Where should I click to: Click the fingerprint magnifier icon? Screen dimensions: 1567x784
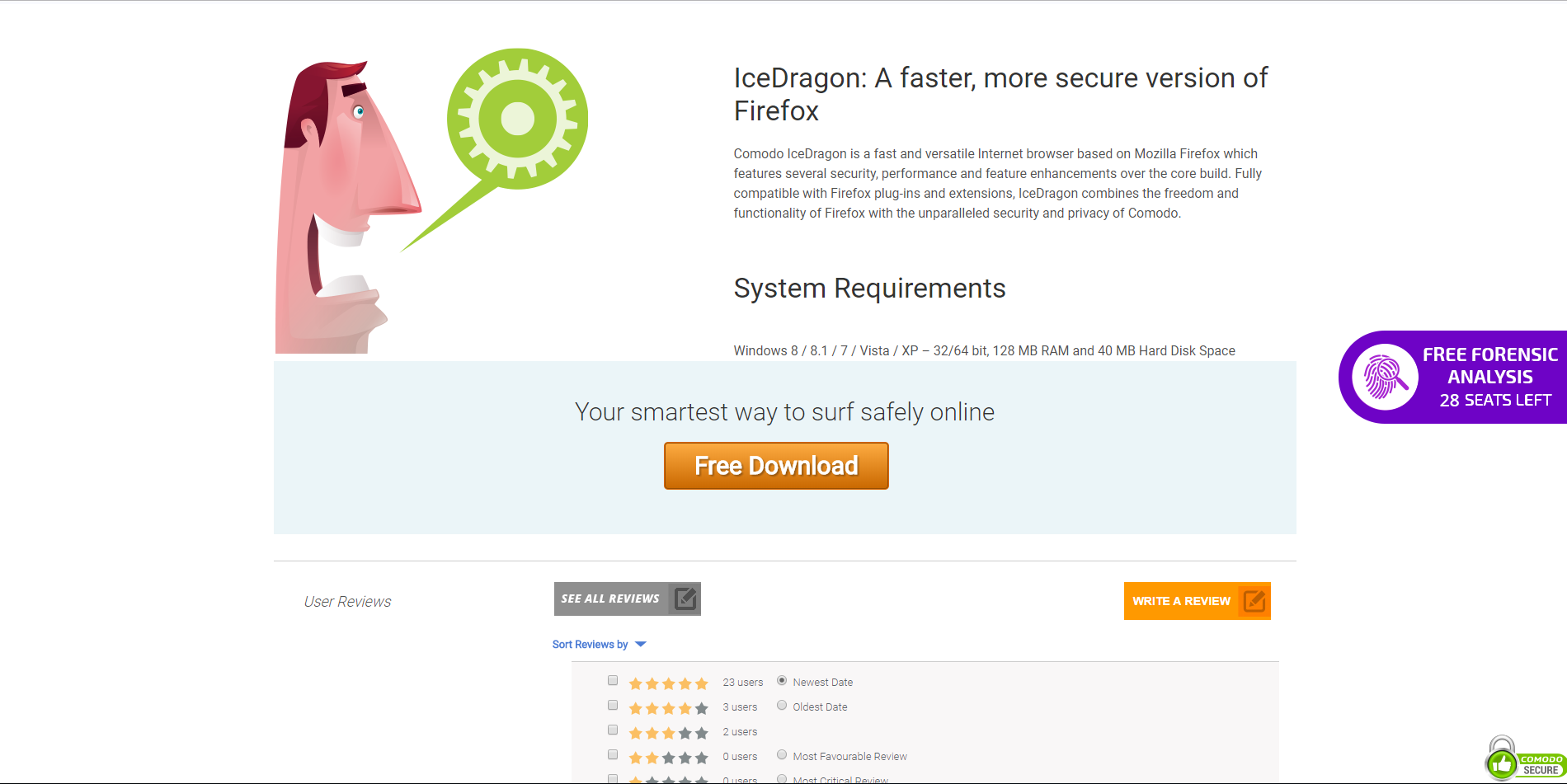(x=1386, y=377)
